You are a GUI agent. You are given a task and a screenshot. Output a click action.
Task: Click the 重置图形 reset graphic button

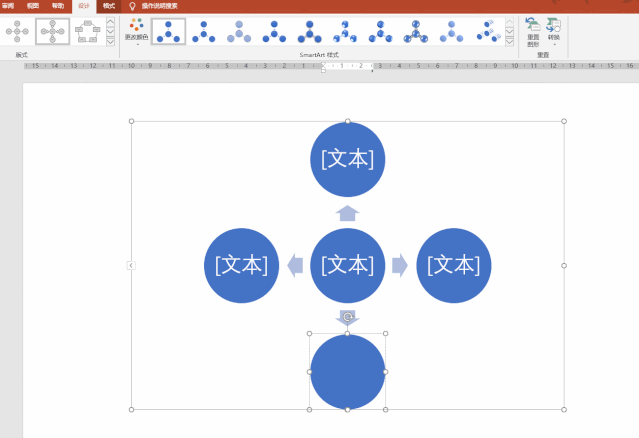(x=533, y=32)
